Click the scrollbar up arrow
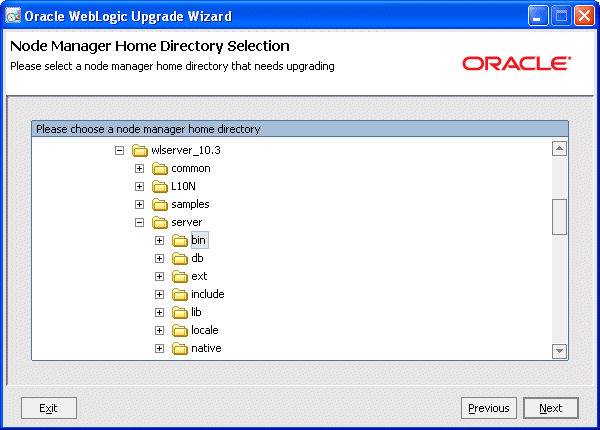The height and width of the screenshot is (430, 600). pos(559,149)
